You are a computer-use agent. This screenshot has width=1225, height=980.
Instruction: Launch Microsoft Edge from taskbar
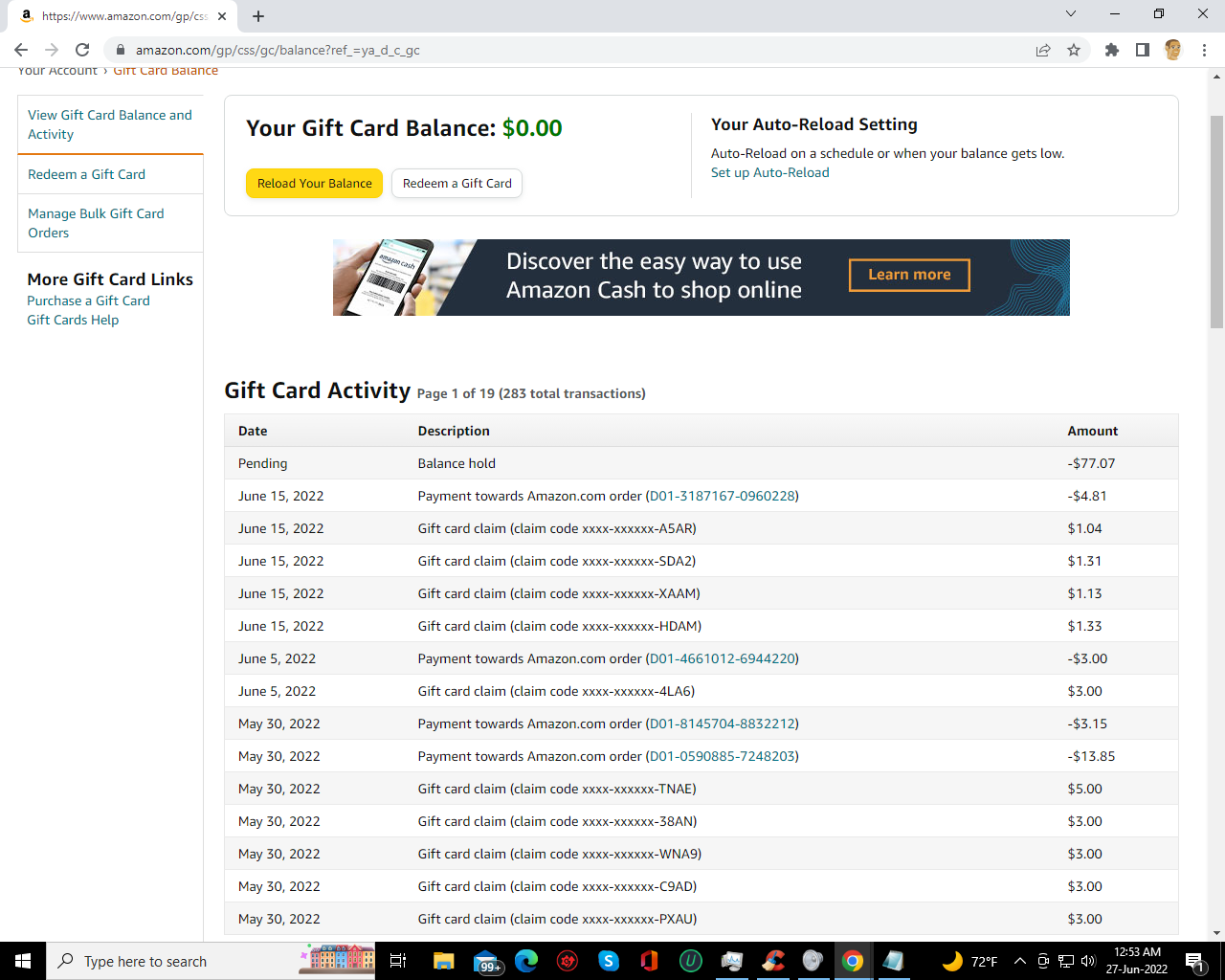pyautogui.click(x=526, y=961)
